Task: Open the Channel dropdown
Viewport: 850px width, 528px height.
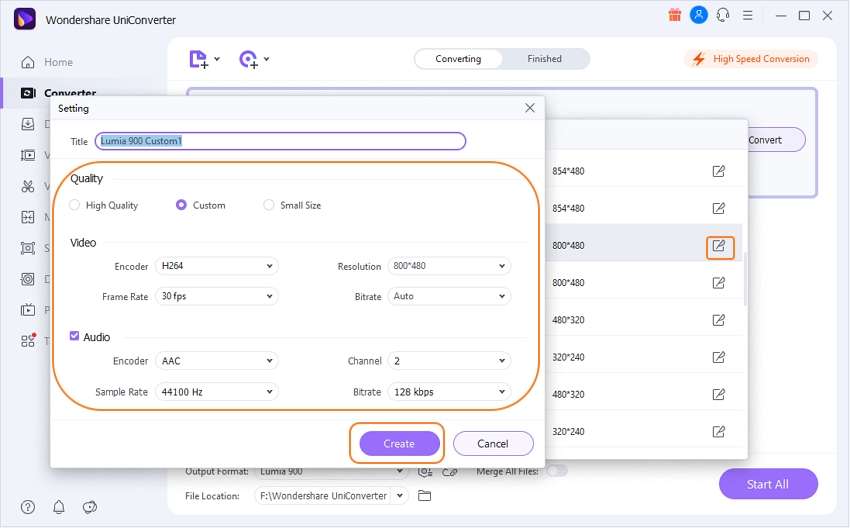Action: (449, 361)
